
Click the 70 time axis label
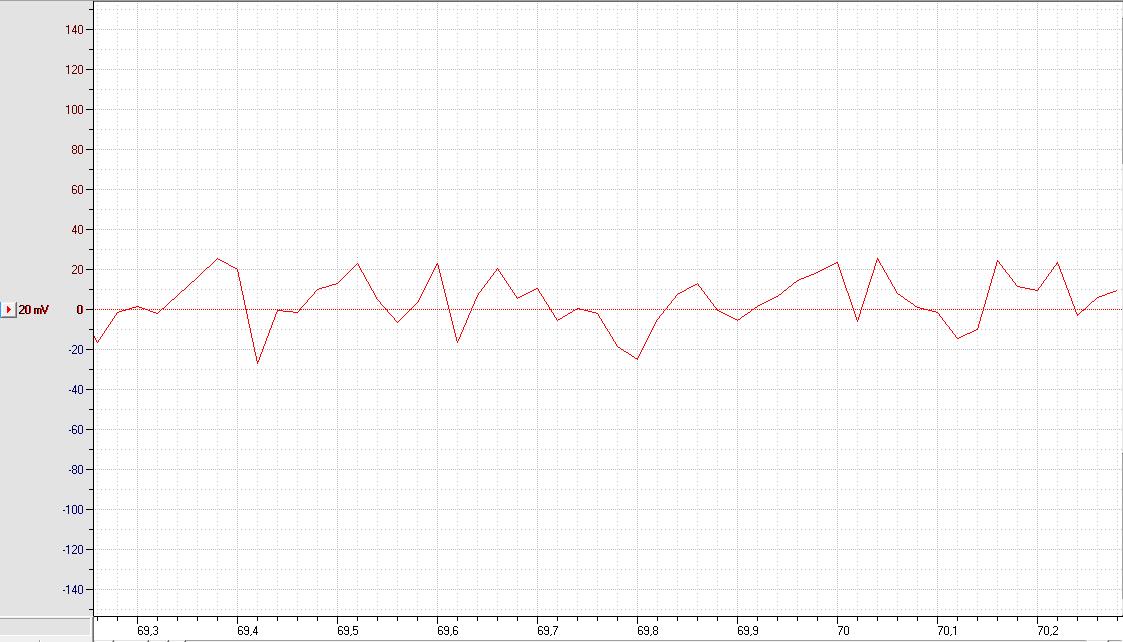tap(844, 631)
